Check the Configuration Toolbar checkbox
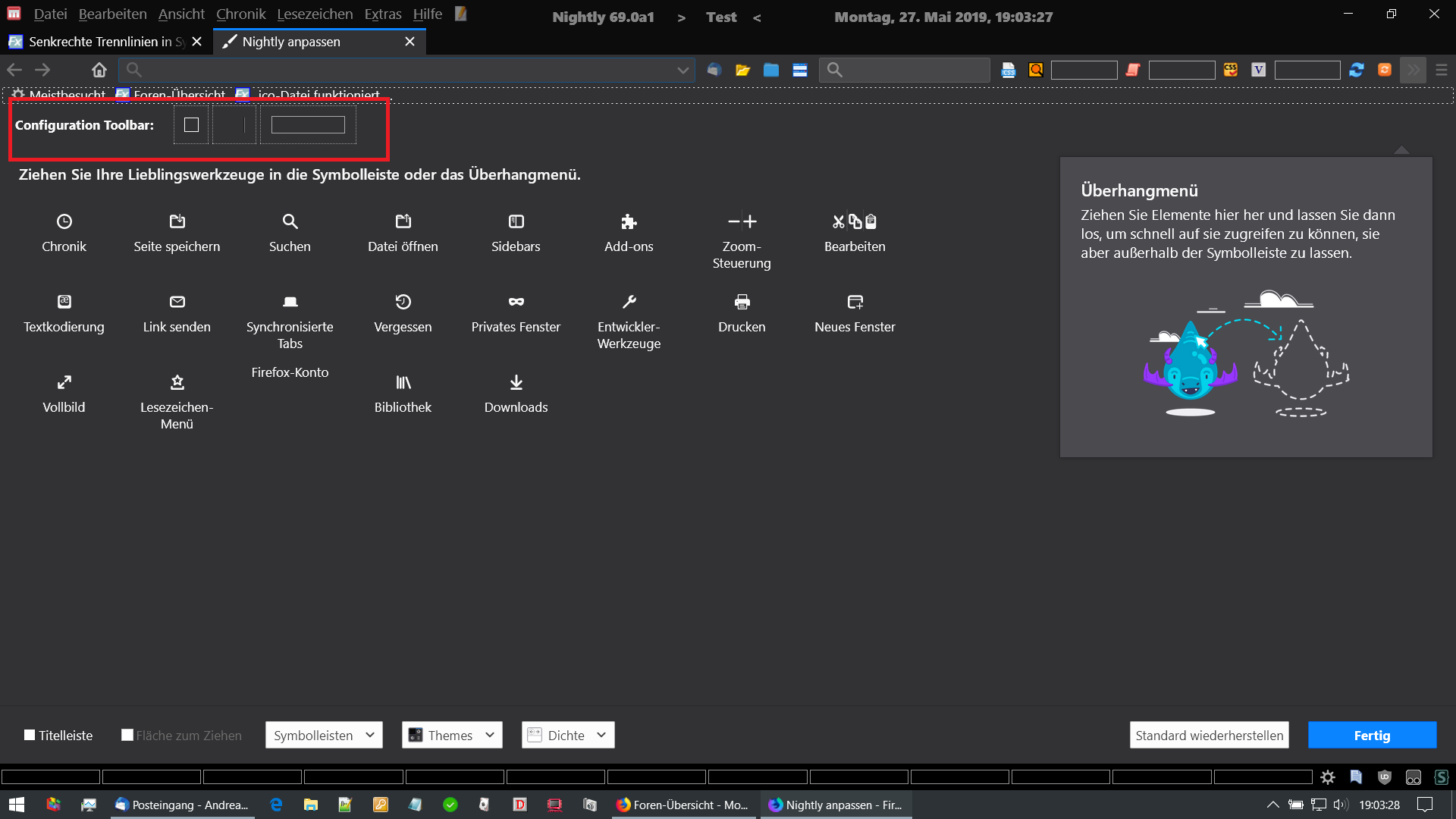The width and height of the screenshot is (1456, 819). [x=191, y=125]
